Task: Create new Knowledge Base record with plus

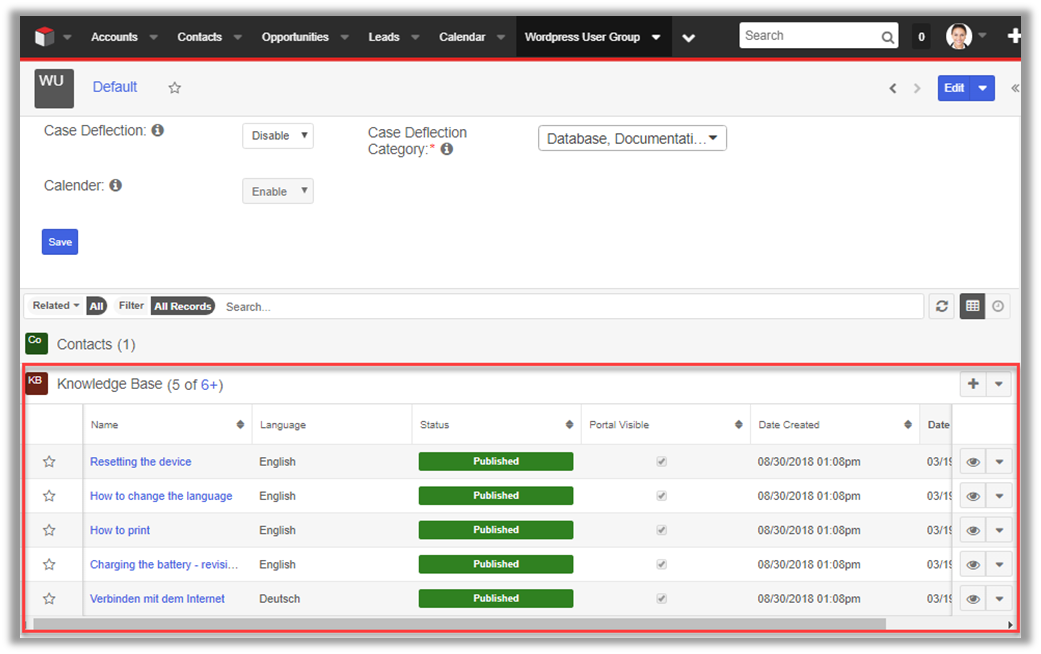Action: pos(973,384)
